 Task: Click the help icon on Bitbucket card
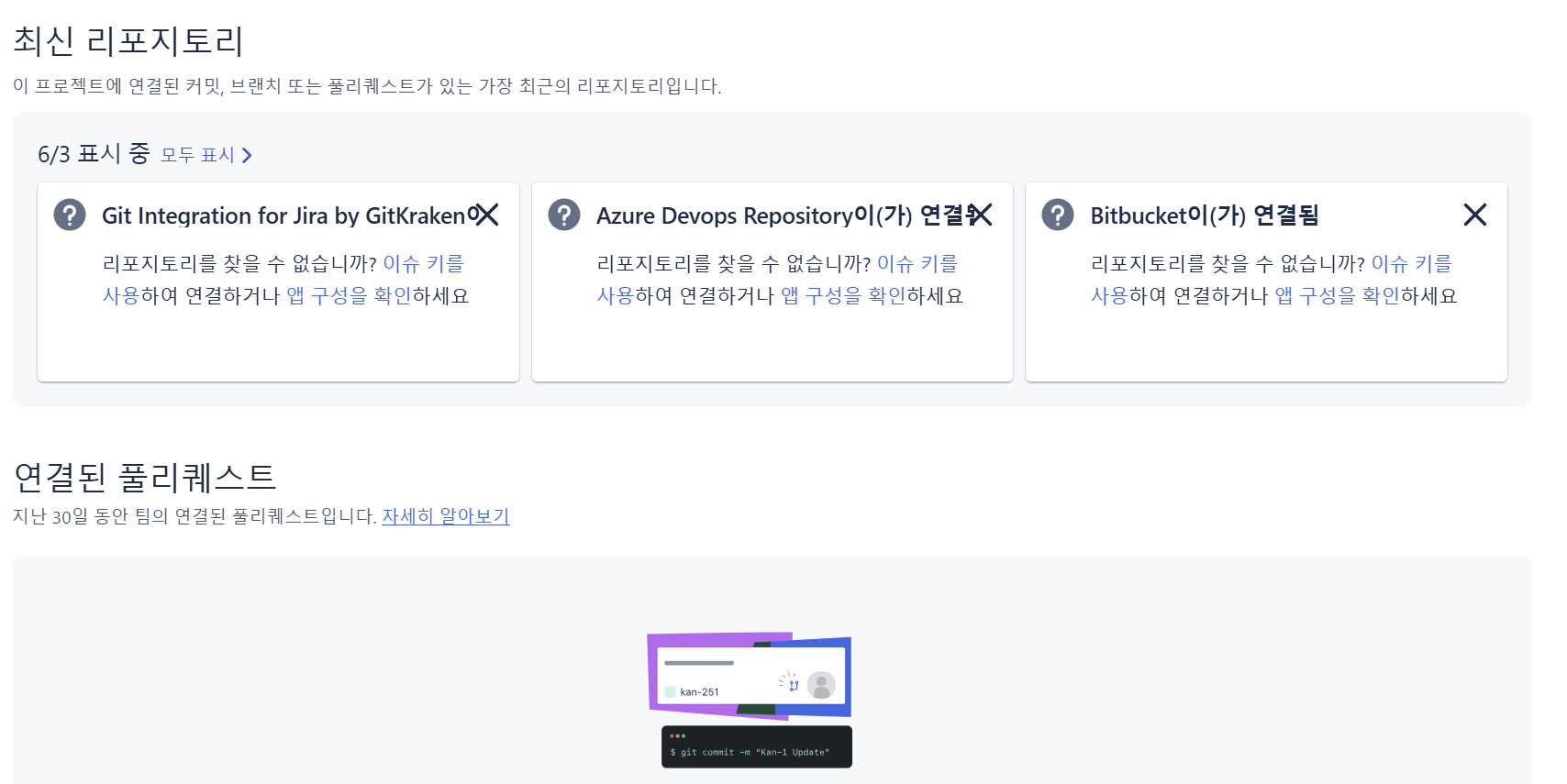[1058, 215]
